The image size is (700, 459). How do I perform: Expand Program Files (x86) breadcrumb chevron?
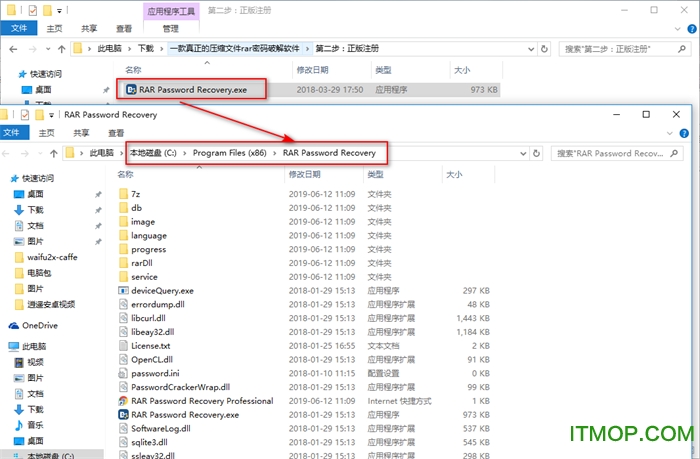point(275,153)
